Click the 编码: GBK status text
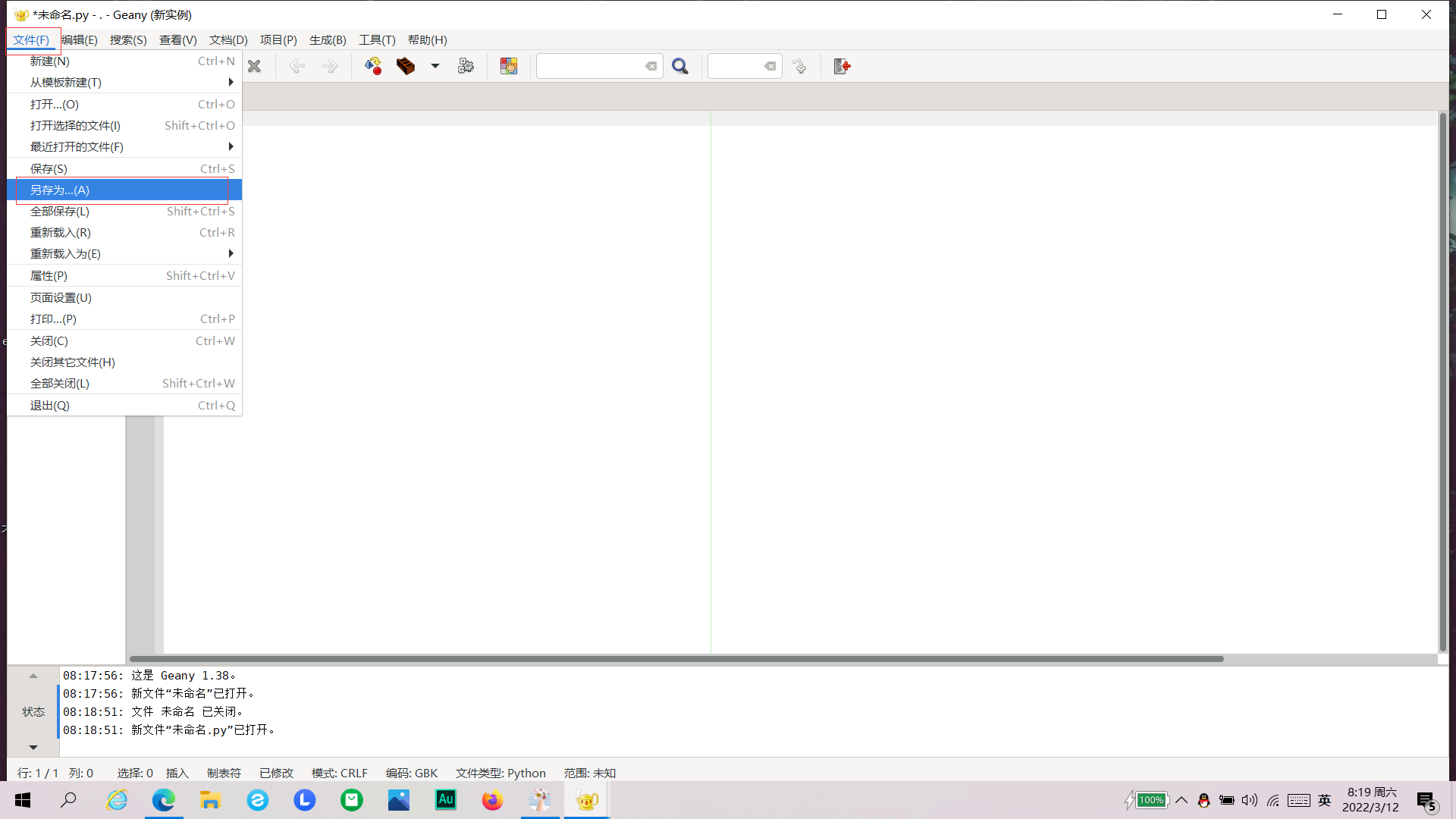Viewport: 1456px width, 819px height. point(412,773)
